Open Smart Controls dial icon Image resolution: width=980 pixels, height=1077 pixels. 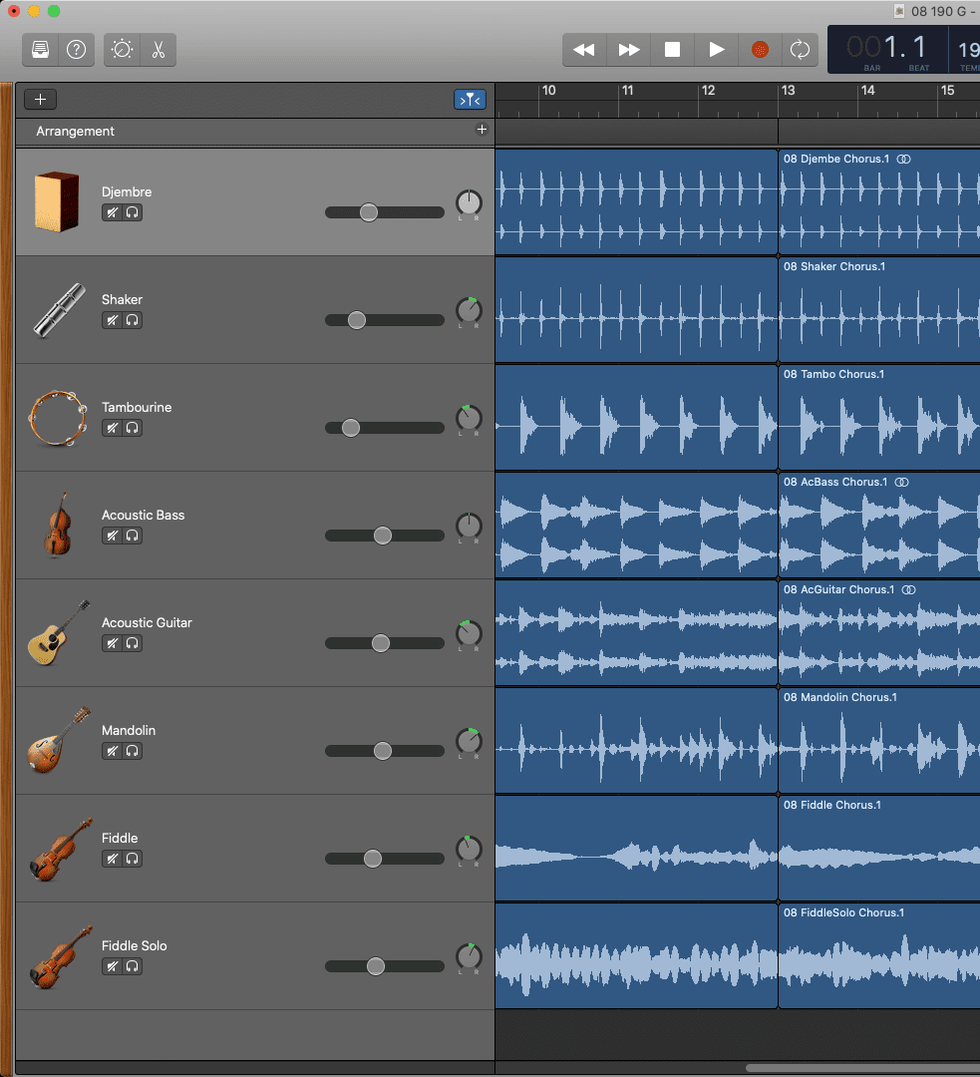[123, 49]
